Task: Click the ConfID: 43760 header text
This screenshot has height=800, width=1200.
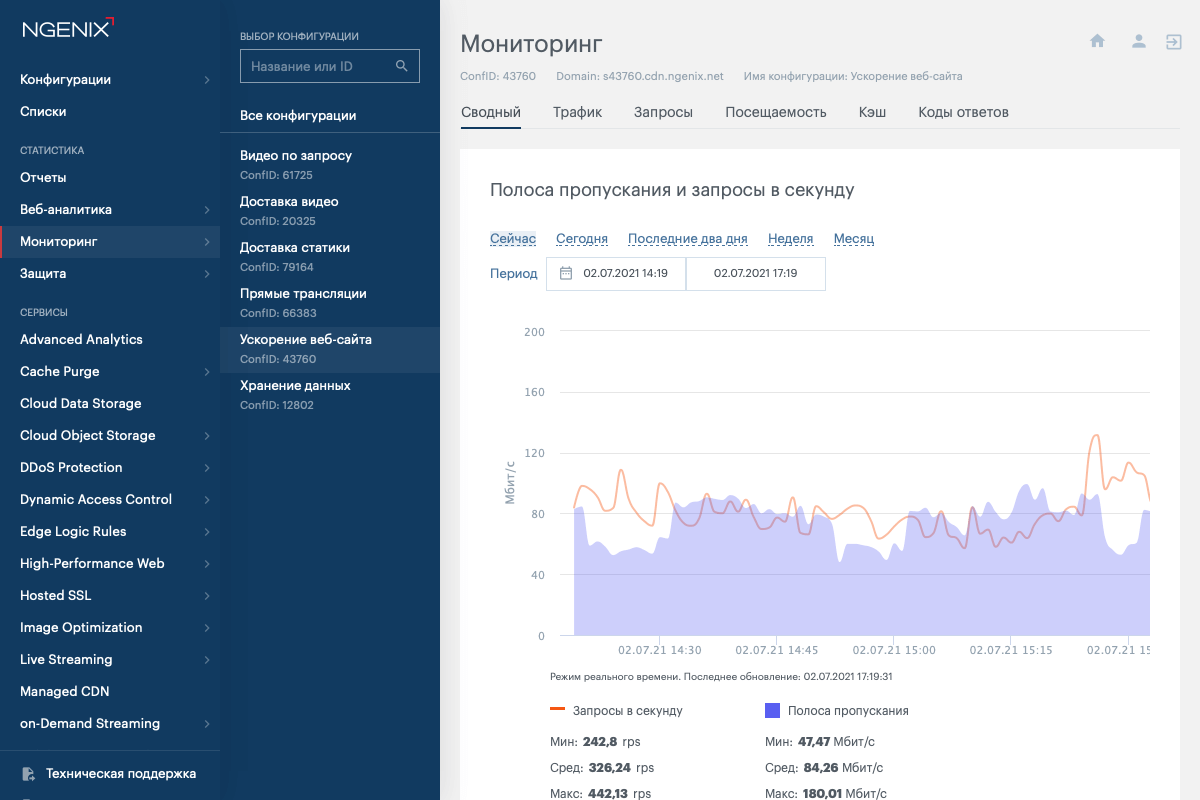Action: coord(498,76)
